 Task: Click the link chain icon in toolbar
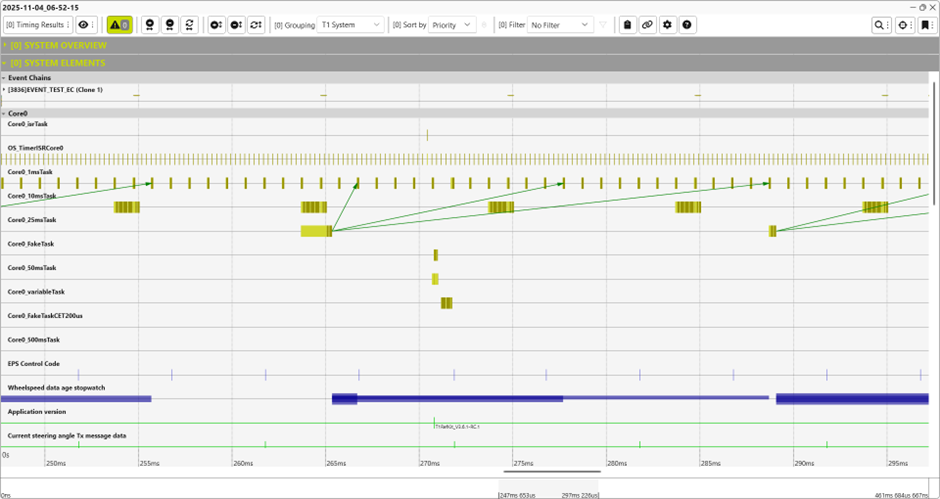click(647, 24)
